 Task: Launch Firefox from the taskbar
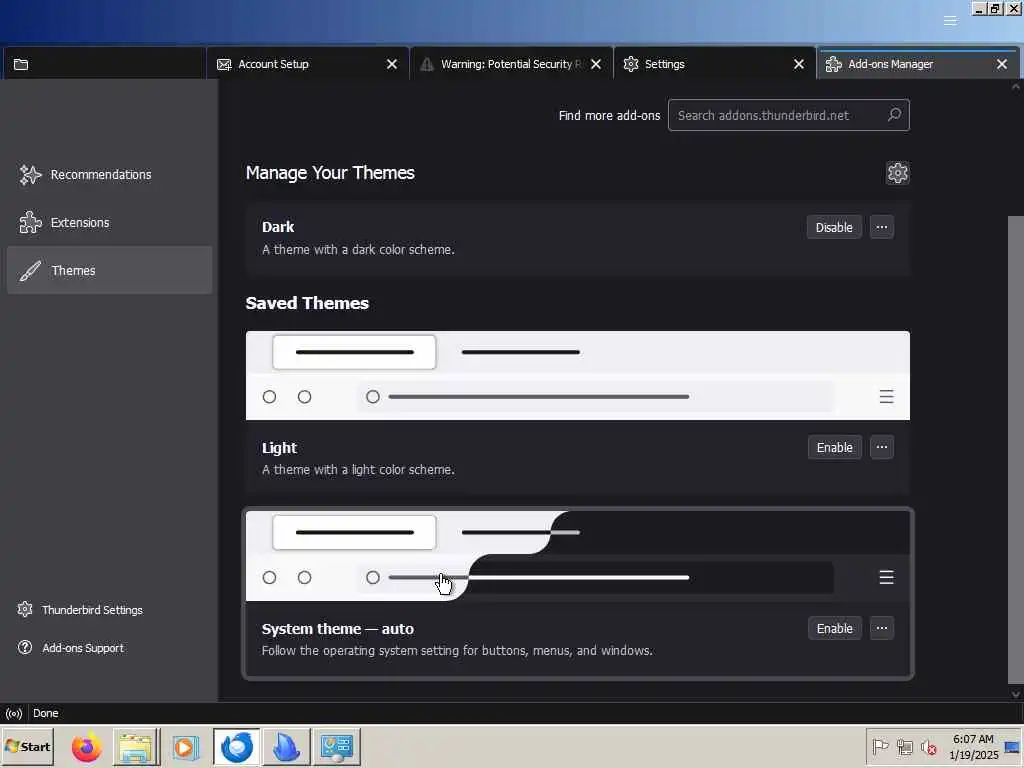click(86, 747)
